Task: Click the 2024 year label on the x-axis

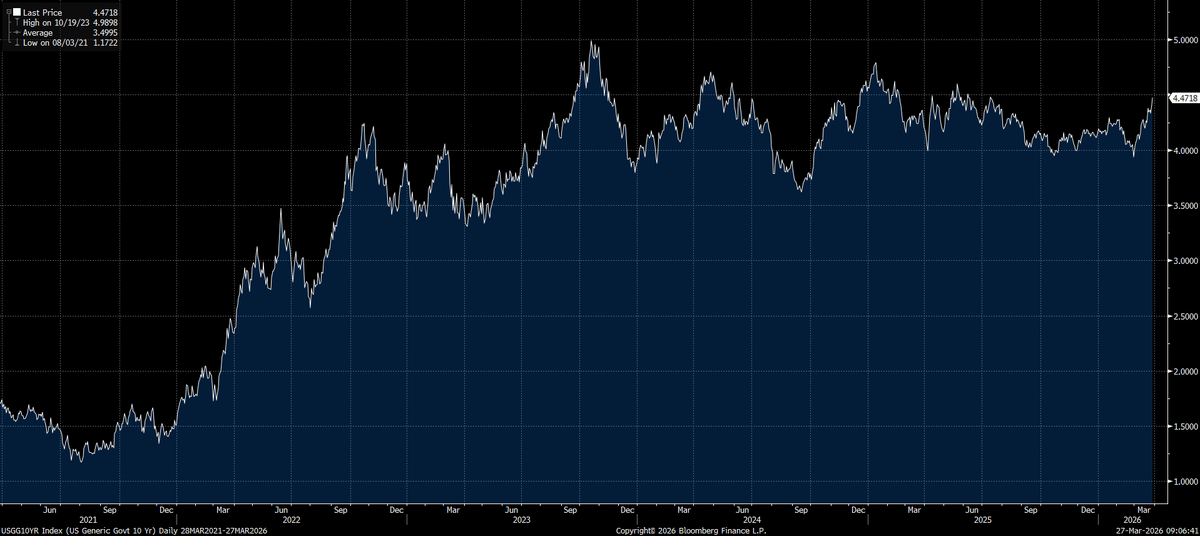Action: point(754,519)
